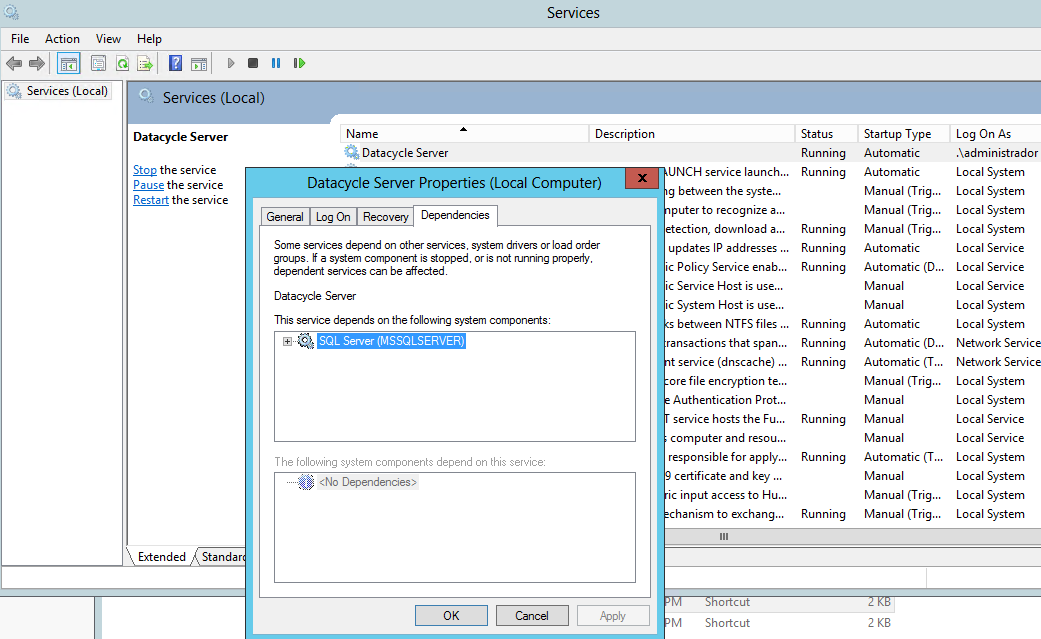Image resolution: width=1041 pixels, height=639 pixels.
Task: Expand the SQL Server (MSSQLSERVER) tree node
Action: pyautogui.click(x=287, y=341)
